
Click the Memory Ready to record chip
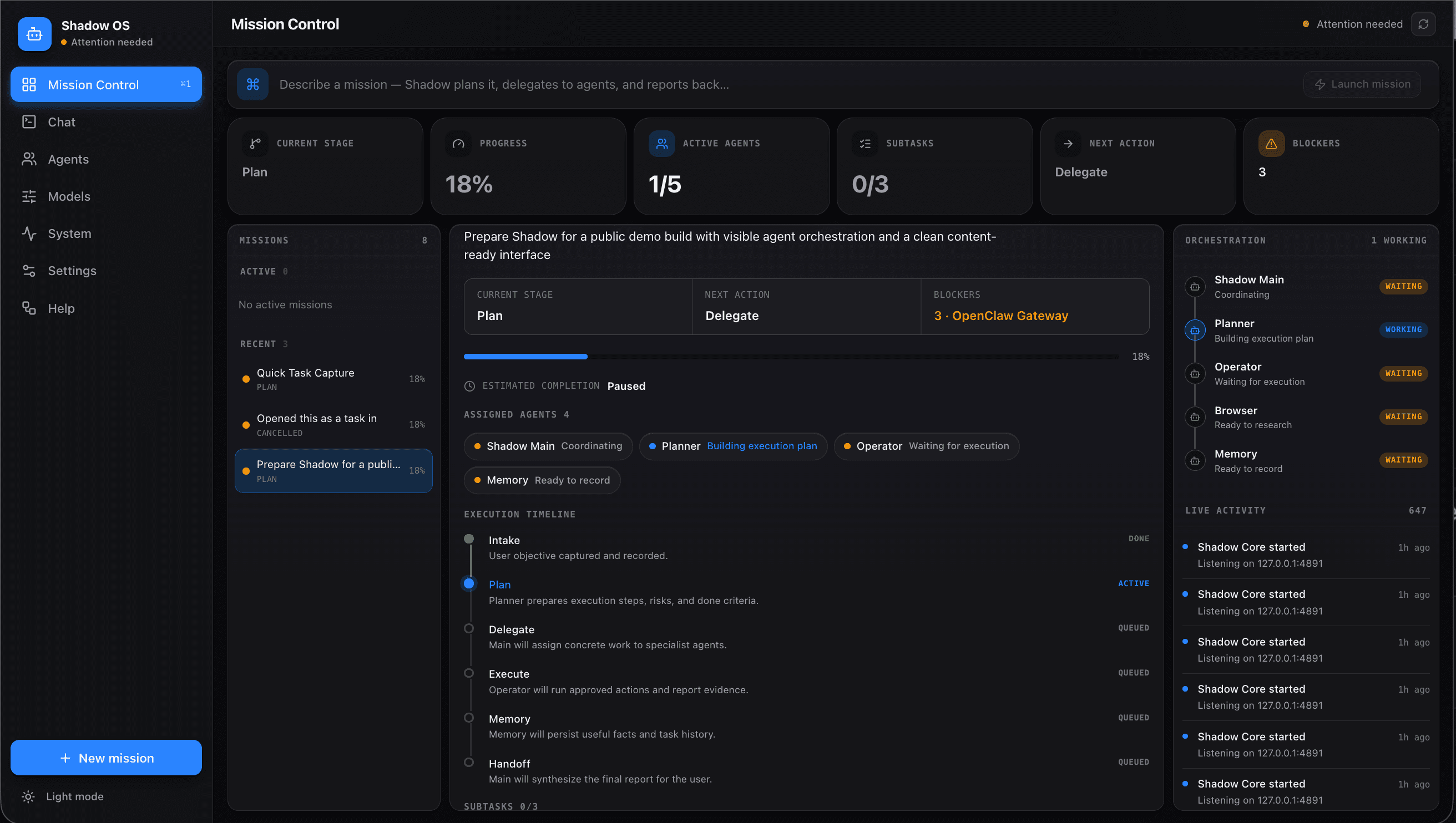tap(542, 480)
